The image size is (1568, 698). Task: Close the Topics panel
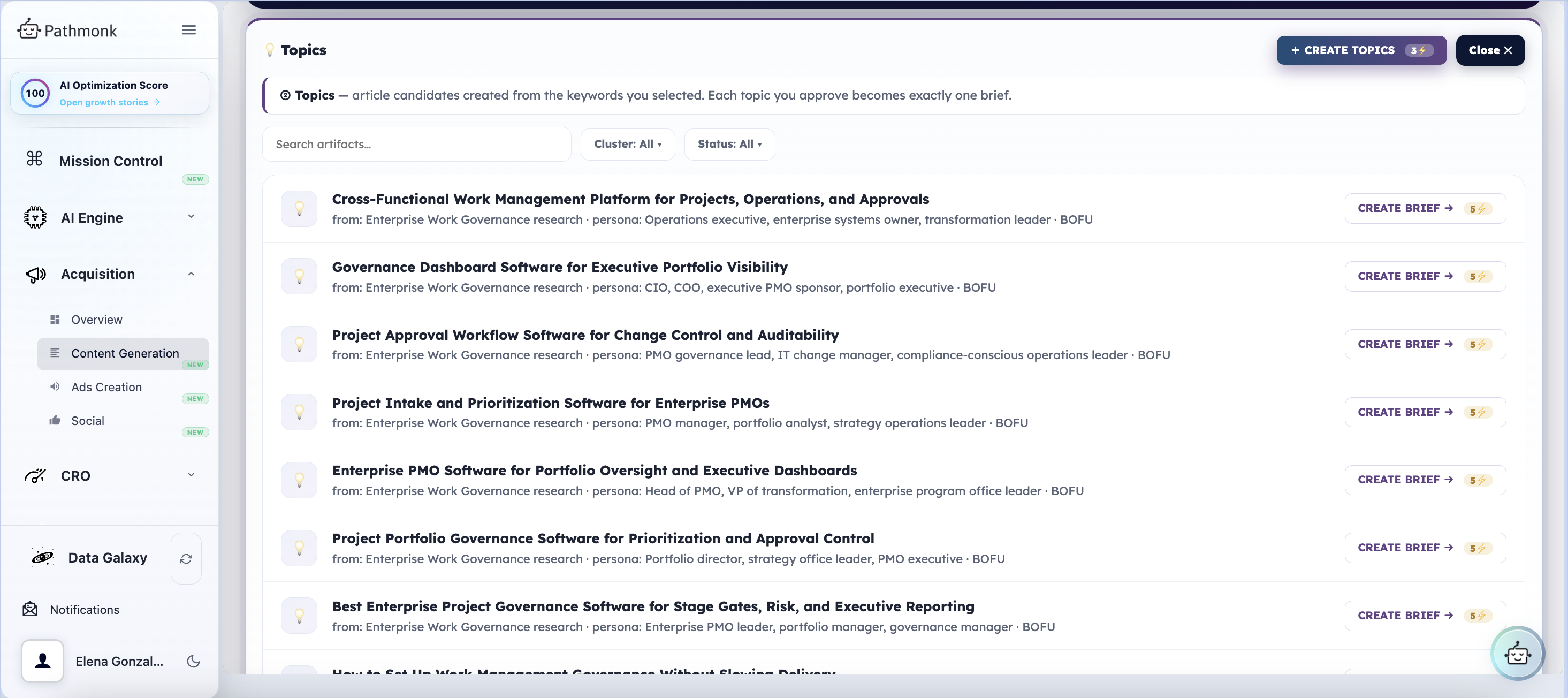pos(1490,50)
